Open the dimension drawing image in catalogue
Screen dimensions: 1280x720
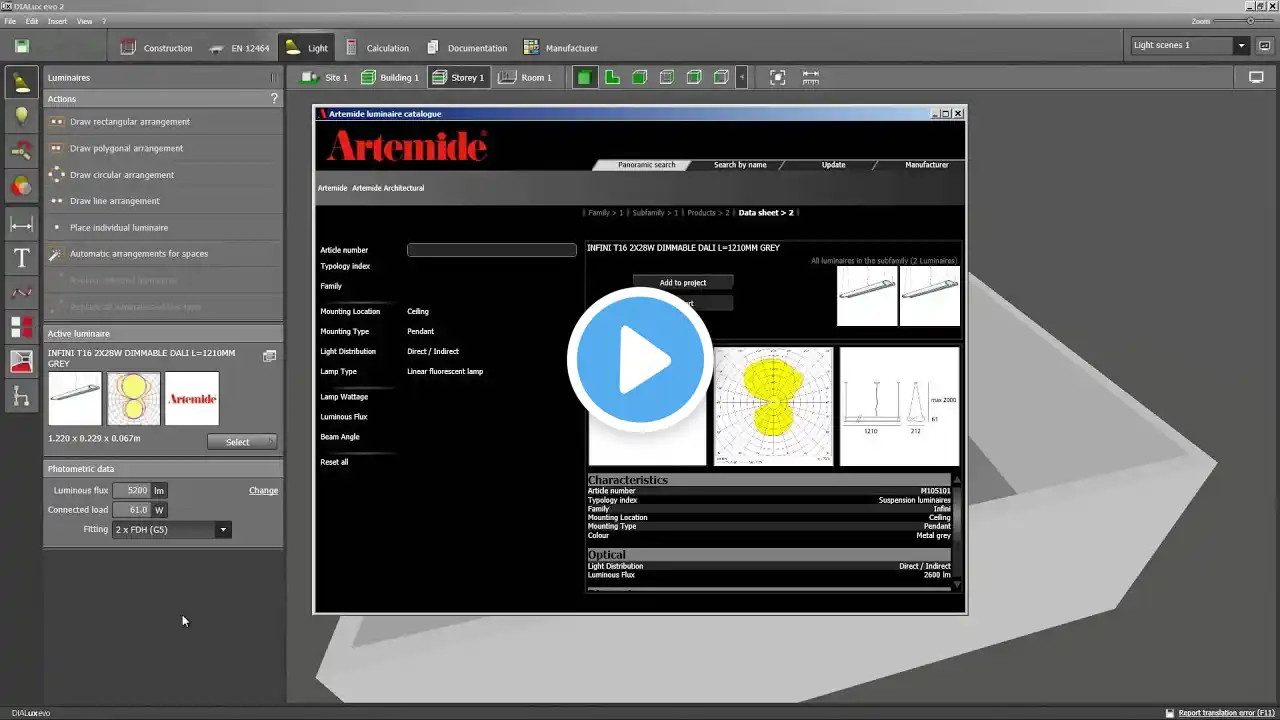[899, 406]
